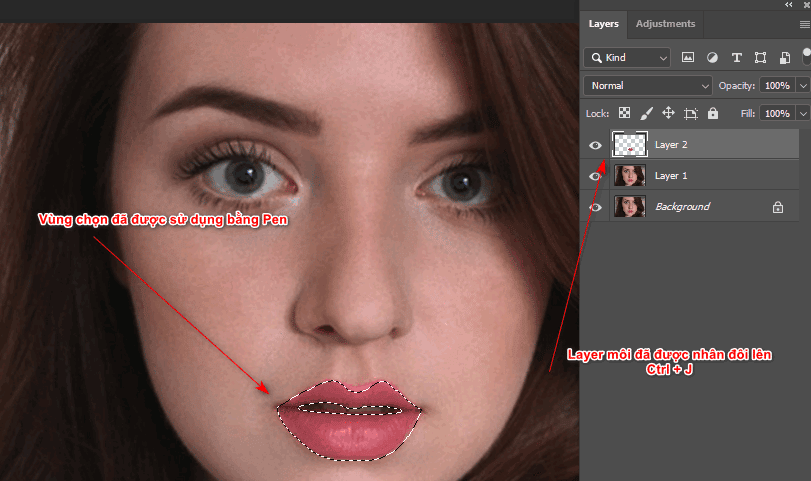
Task: Select the Layer 2 thumbnail
Action: point(629,144)
